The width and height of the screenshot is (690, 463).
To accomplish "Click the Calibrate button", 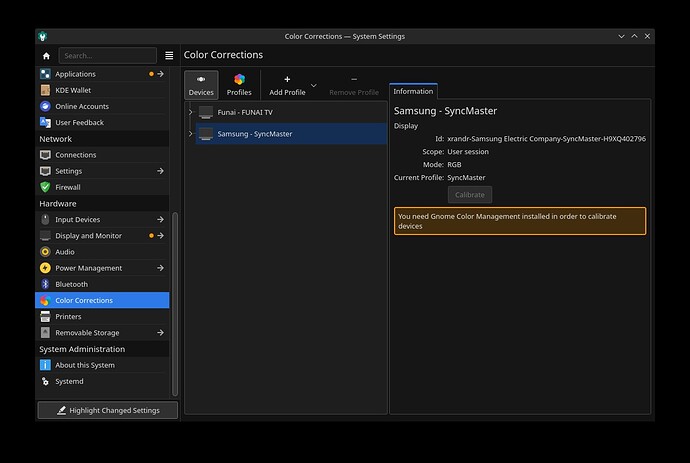I will [x=470, y=195].
